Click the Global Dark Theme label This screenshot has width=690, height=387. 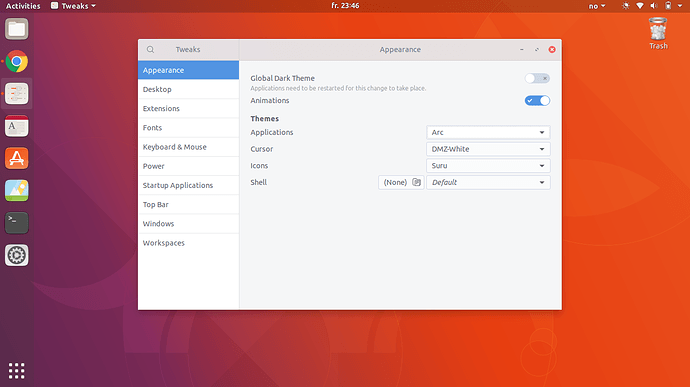tap(283, 78)
